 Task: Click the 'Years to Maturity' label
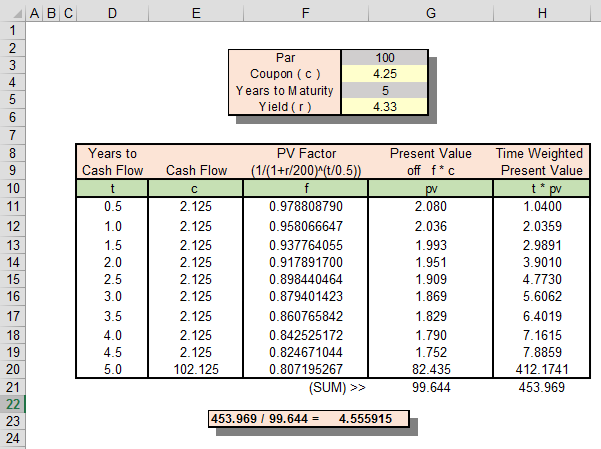(284, 90)
